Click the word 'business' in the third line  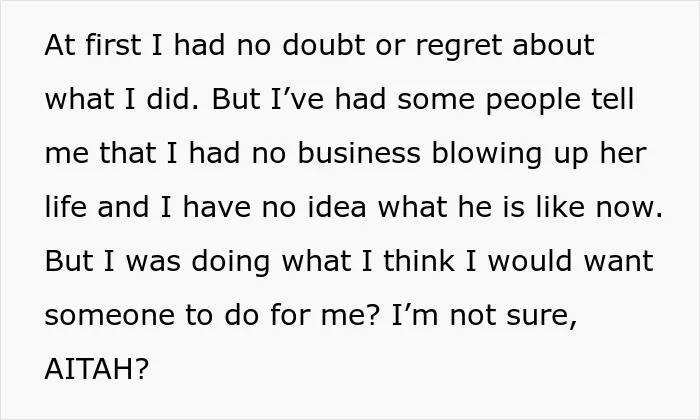(x=359, y=153)
